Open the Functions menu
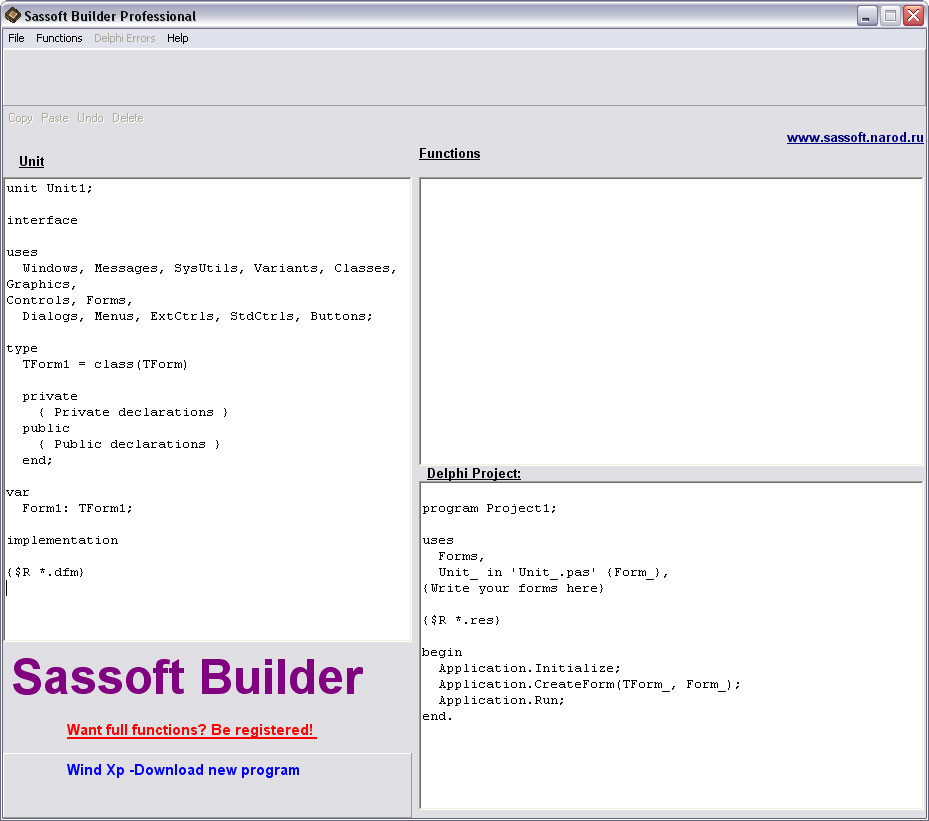The width and height of the screenshot is (929, 821). tap(59, 38)
